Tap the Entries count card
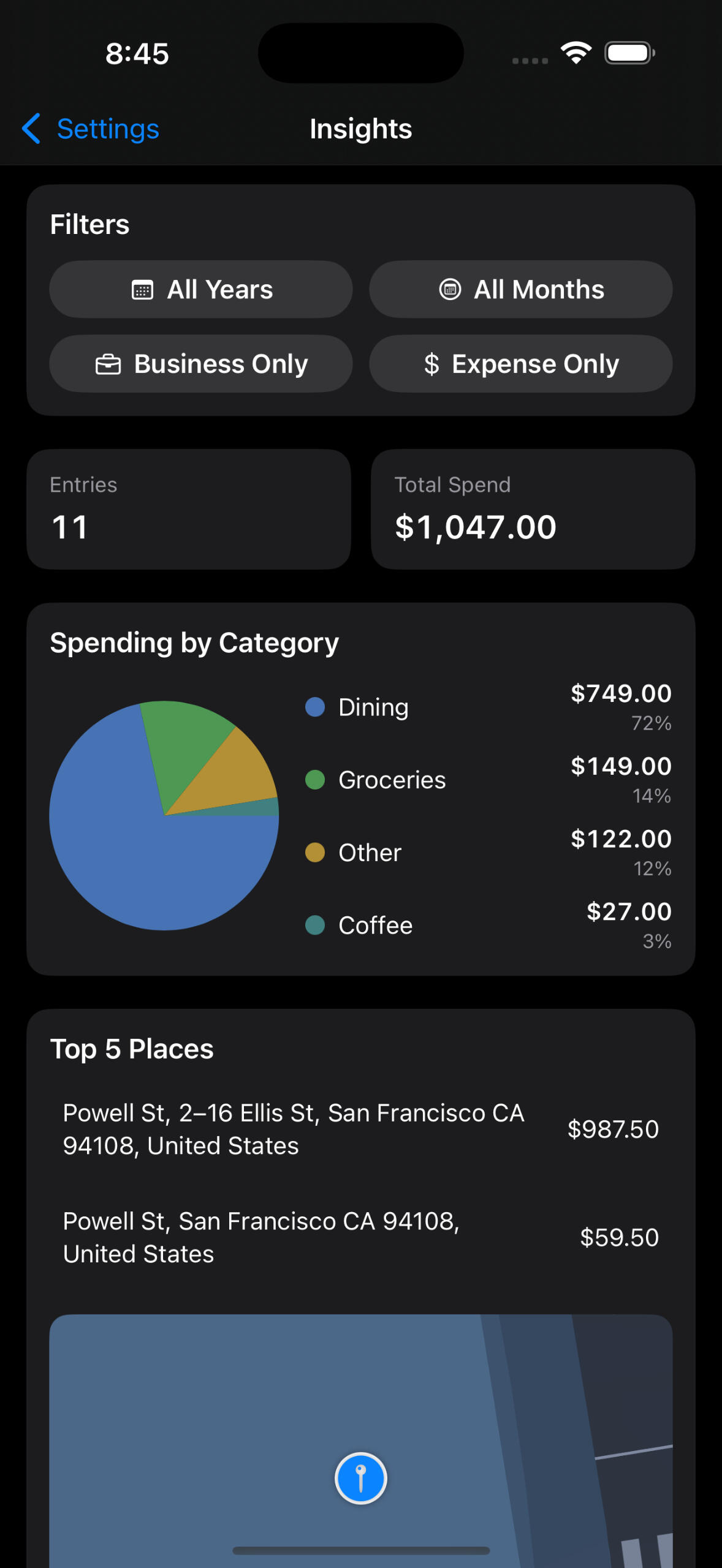Image resolution: width=722 pixels, height=1568 pixels. tap(189, 509)
